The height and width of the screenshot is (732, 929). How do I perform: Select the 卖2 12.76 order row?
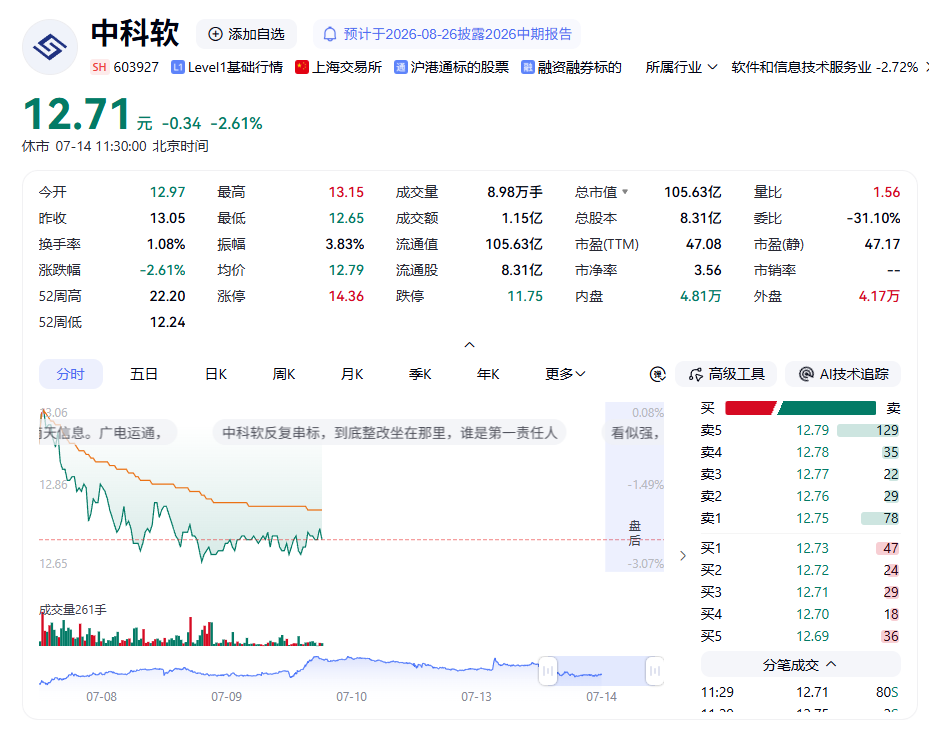click(800, 496)
